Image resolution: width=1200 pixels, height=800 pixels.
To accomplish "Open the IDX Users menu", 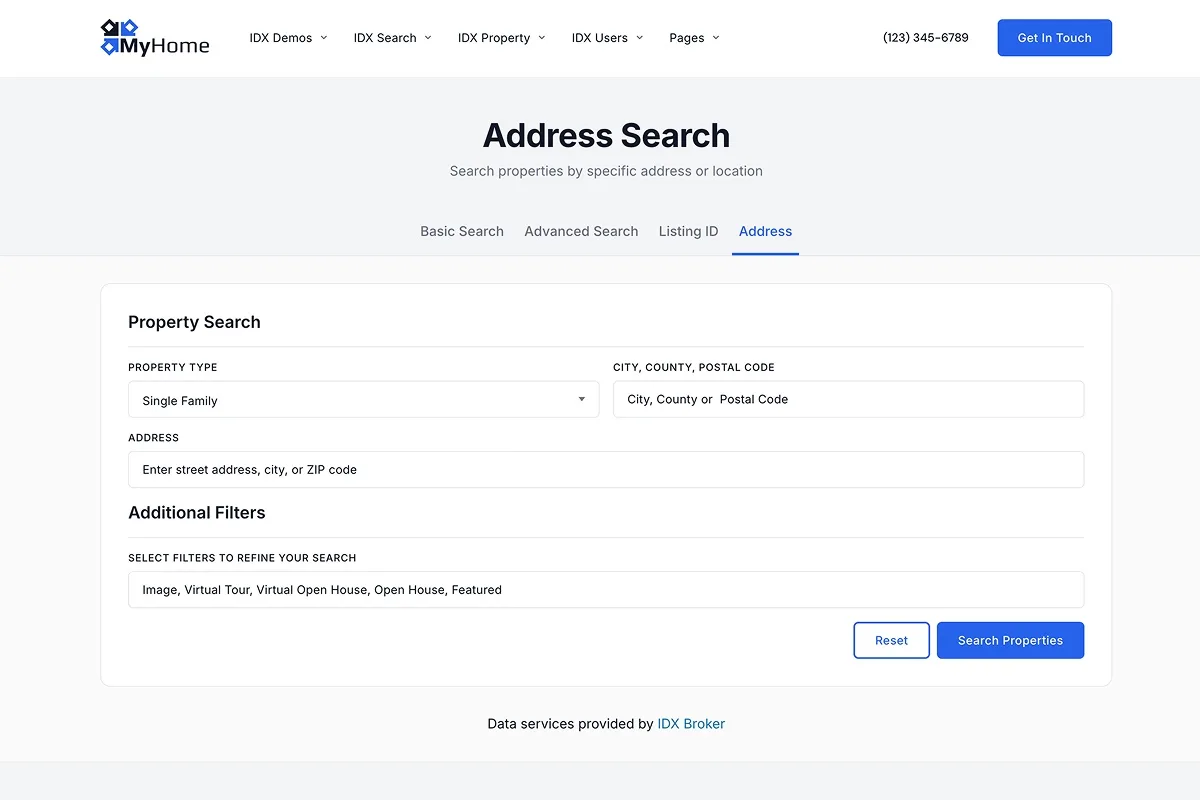I will (x=607, y=38).
